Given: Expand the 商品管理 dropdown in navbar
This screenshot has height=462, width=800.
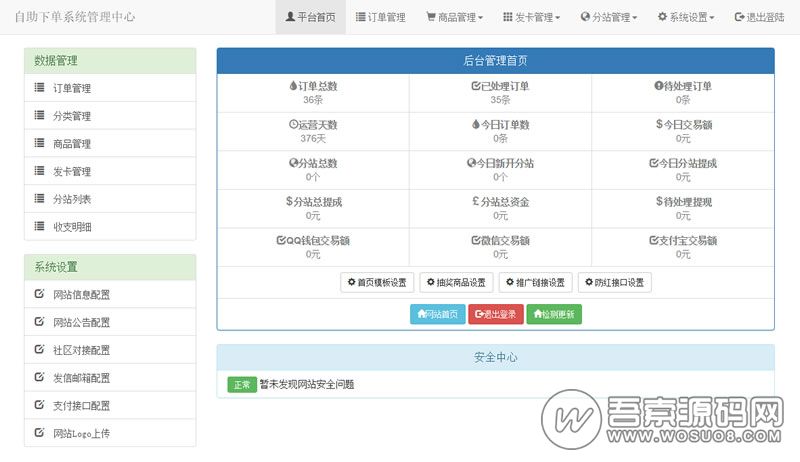Looking at the screenshot, I should 454,17.
